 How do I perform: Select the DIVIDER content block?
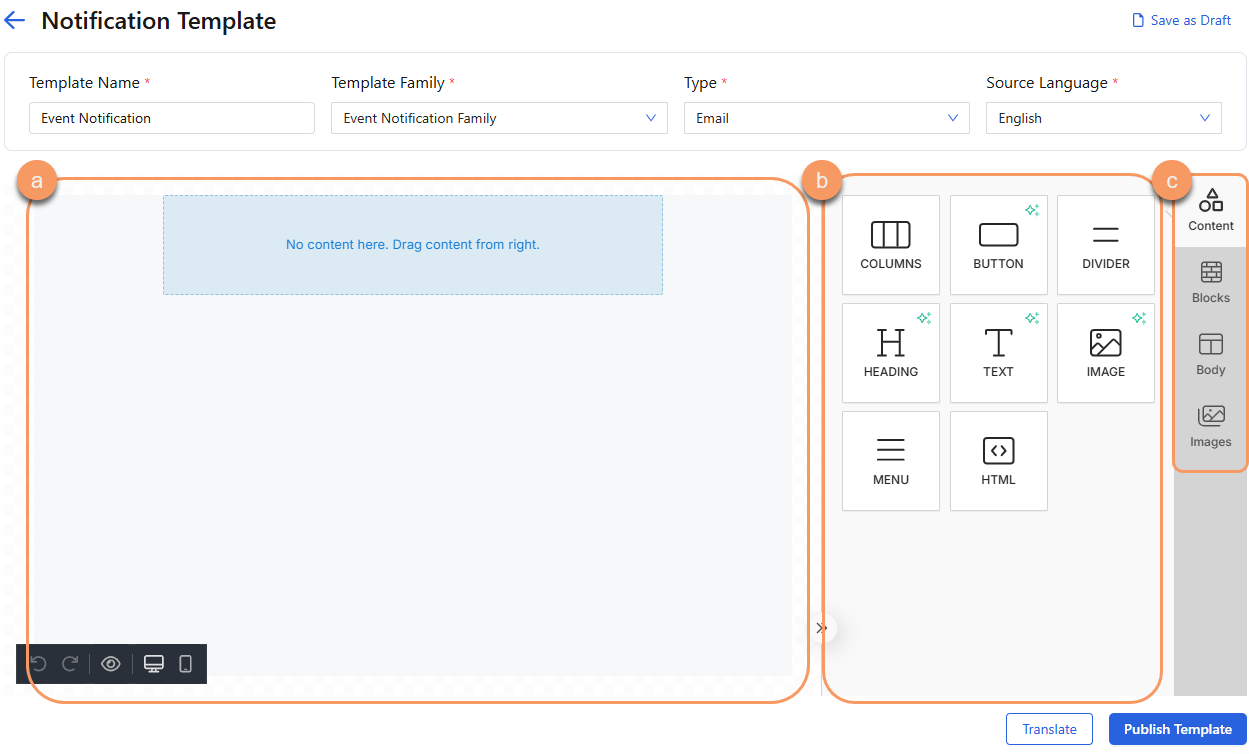coord(1105,244)
